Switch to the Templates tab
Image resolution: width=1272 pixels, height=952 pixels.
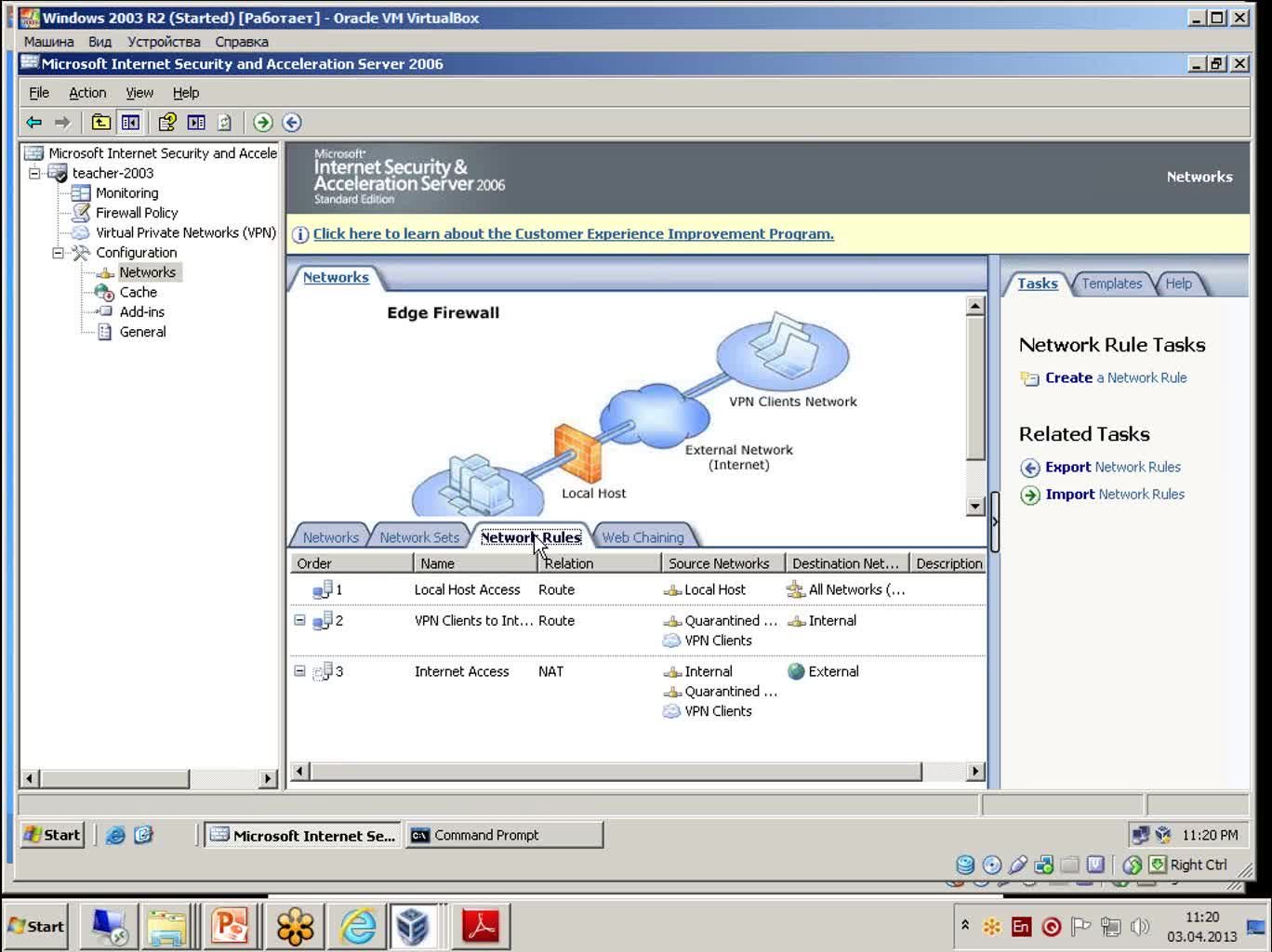coord(1112,284)
